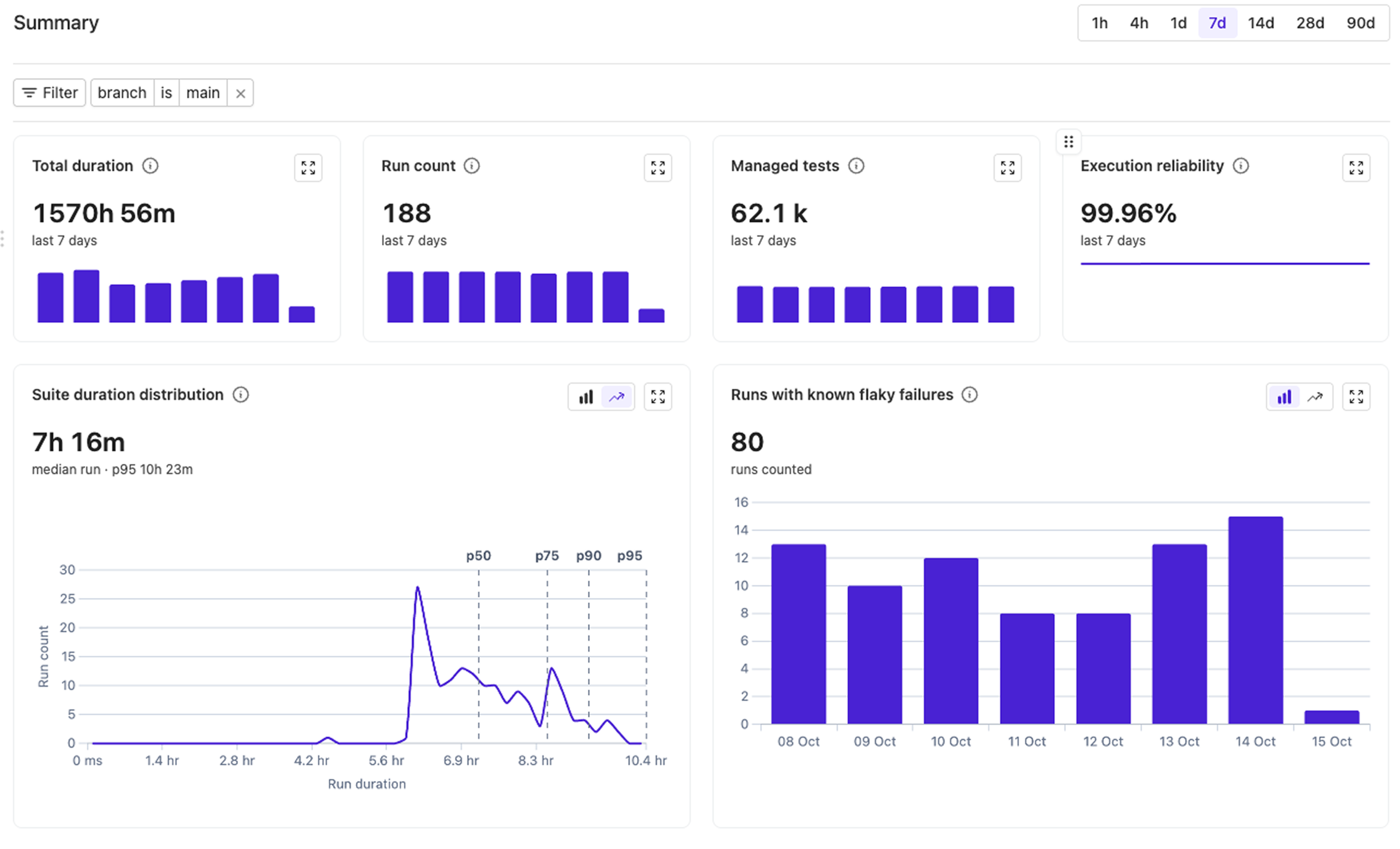This screenshot has width=1400, height=849.
Task: Click the 'median run · p95 10h 23m' text
Action: (x=112, y=470)
